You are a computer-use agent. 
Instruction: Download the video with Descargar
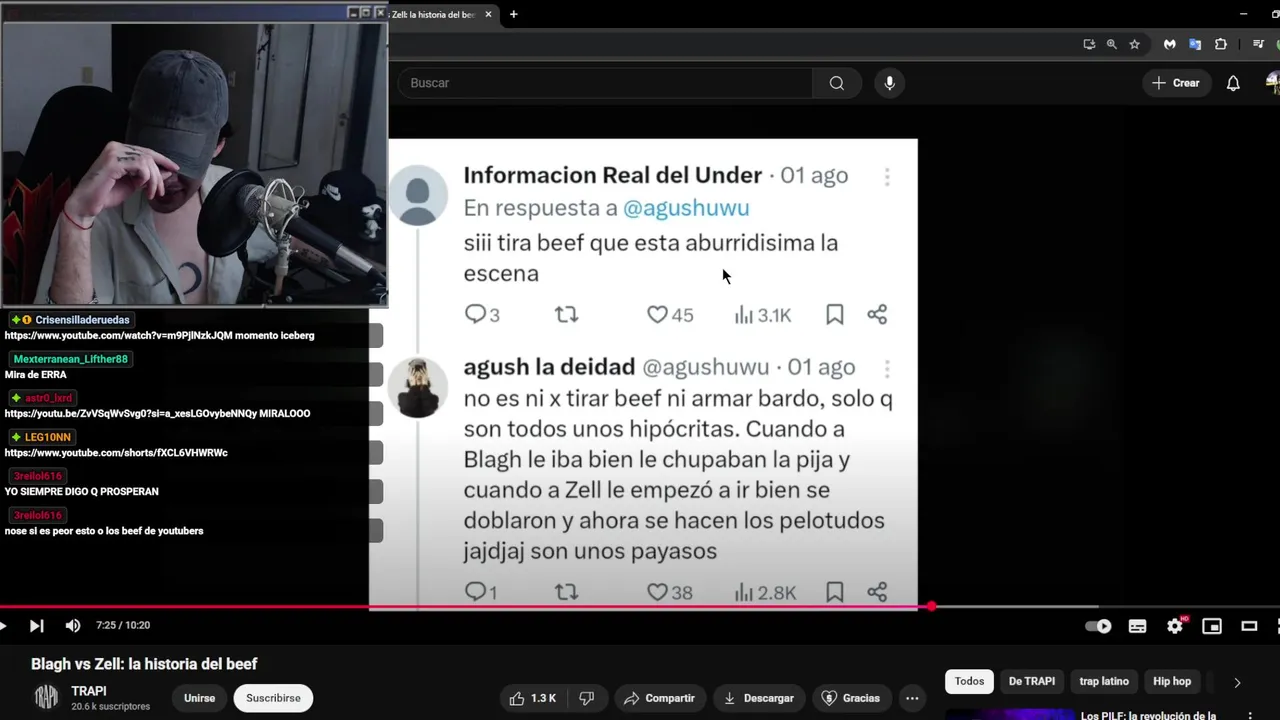pyautogui.click(x=759, y=698)
